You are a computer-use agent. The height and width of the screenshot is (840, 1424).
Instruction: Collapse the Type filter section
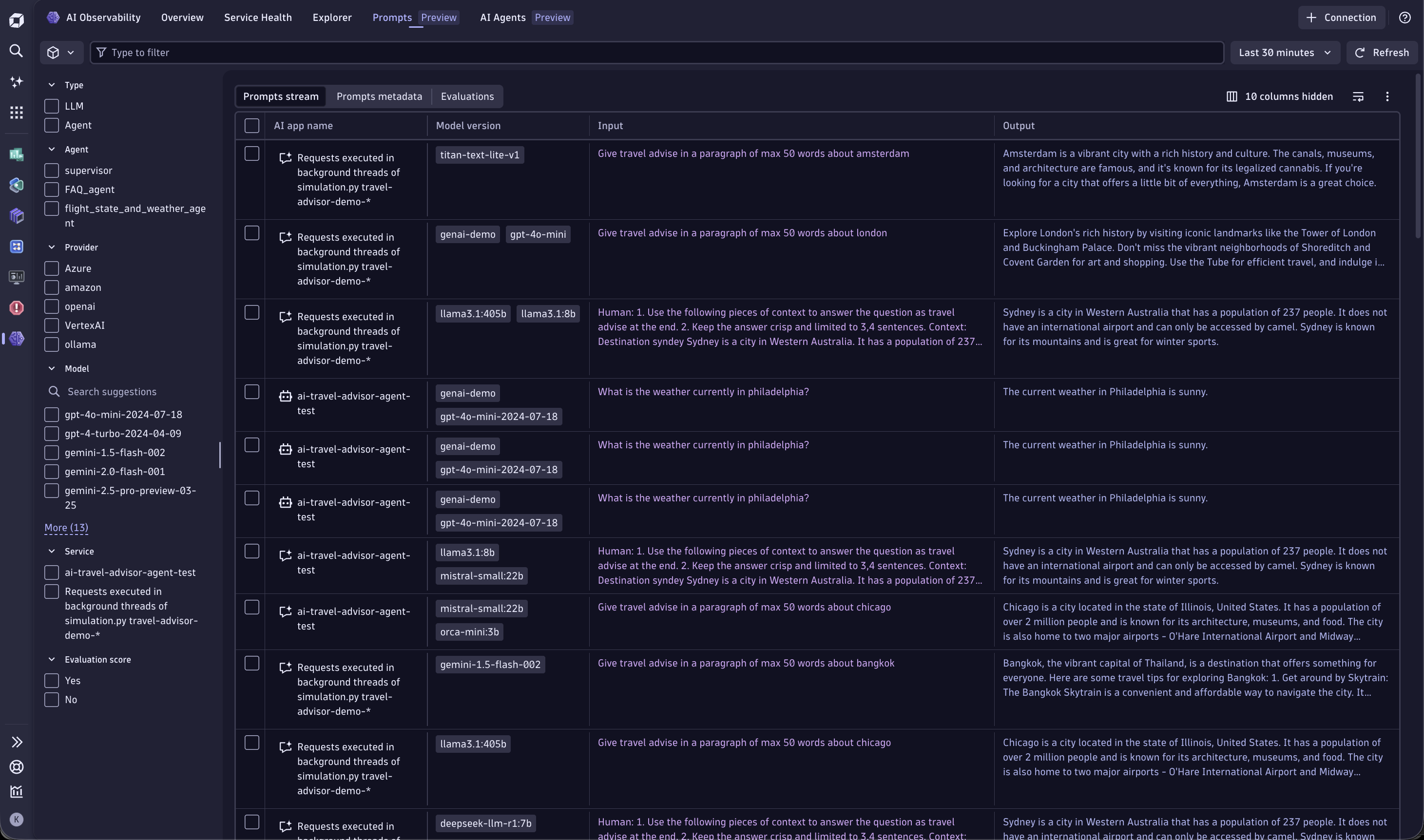tap(52, 85)
